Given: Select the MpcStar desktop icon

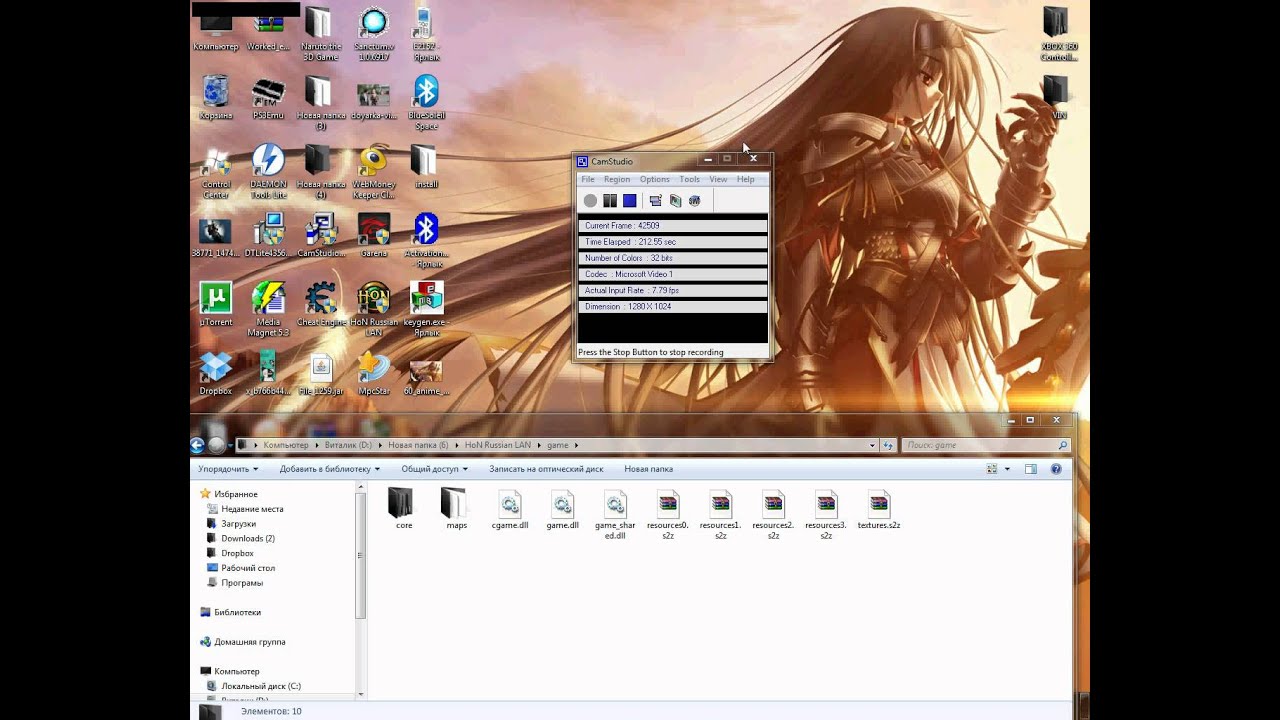Looking at the screenshot, I should coord(374,373).
